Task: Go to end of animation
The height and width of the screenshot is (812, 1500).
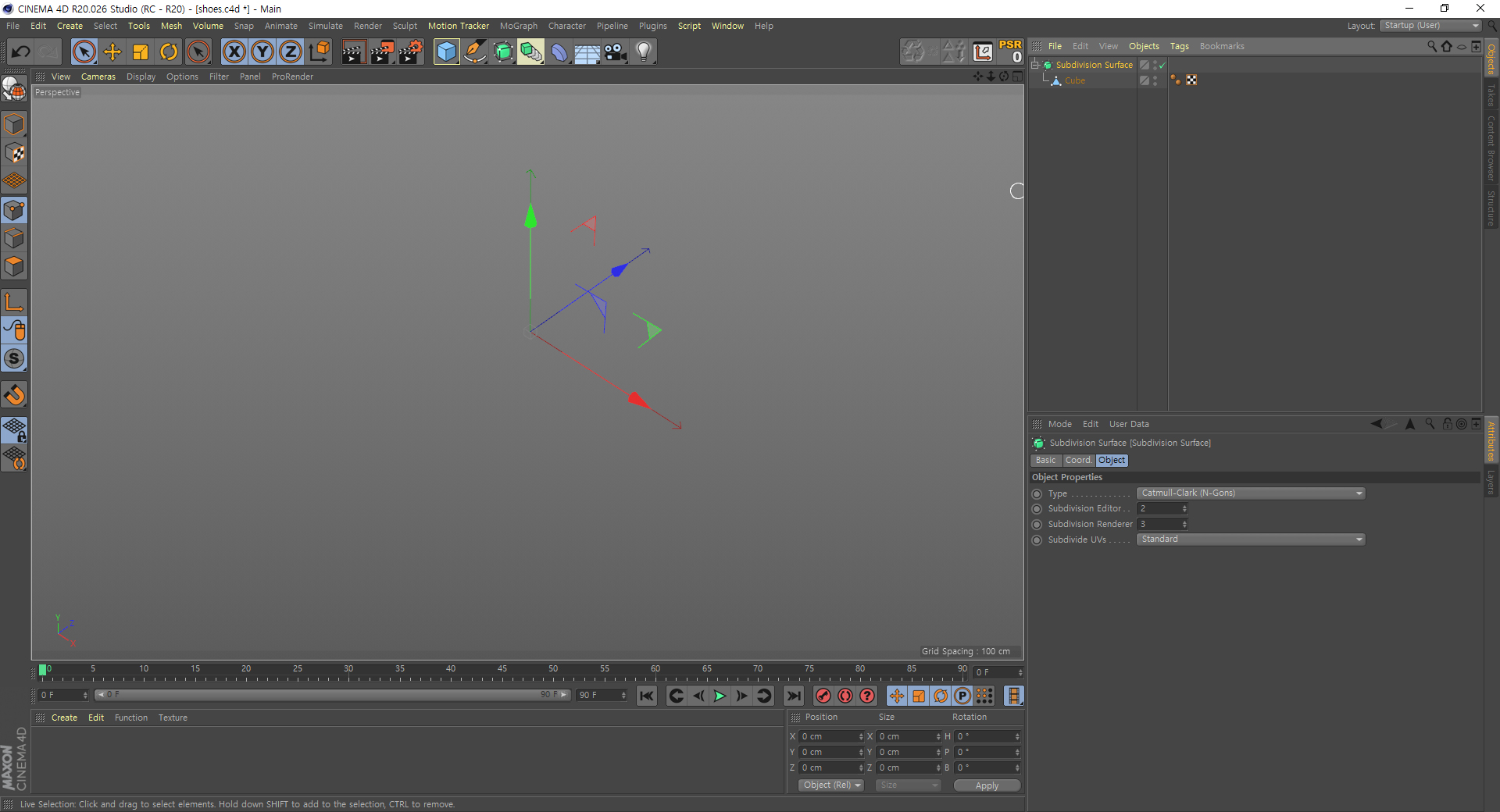Action: (x=794, y=696)
